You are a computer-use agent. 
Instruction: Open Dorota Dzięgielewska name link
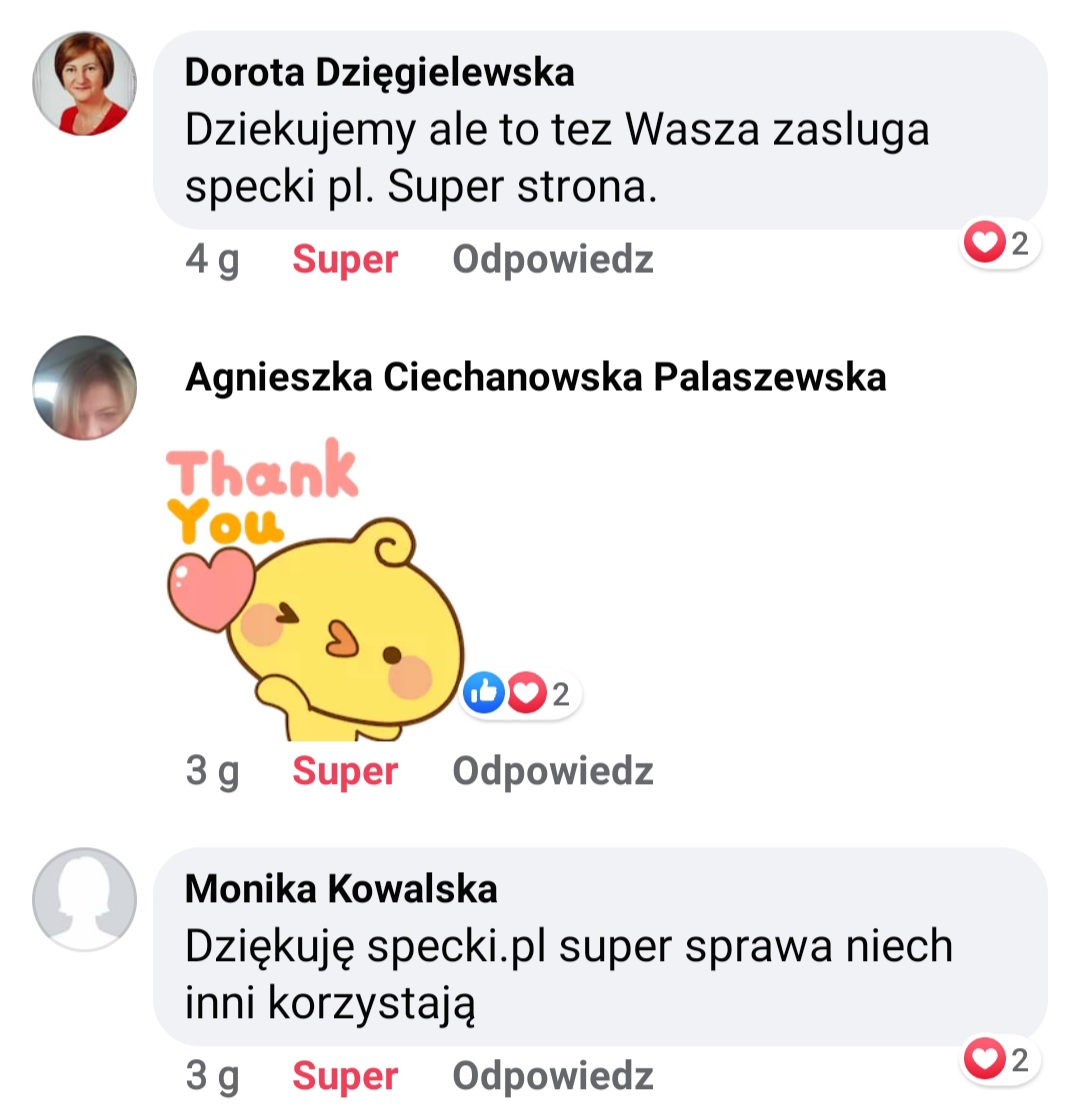click(379, 73)
